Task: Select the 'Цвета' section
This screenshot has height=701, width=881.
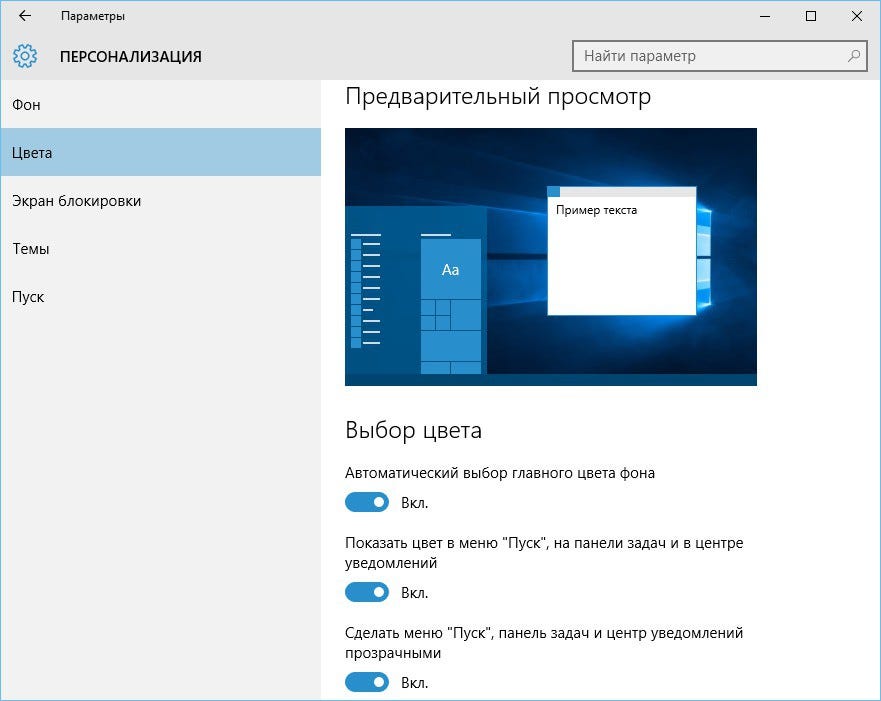Action: click(161, 152)
